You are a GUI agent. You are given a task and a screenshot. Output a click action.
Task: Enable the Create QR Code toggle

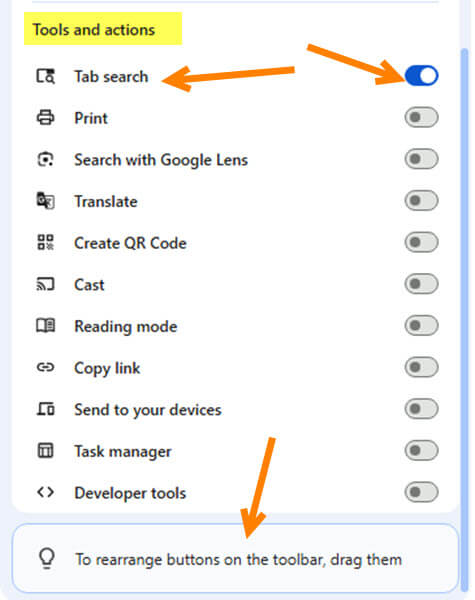click(421, 242)
